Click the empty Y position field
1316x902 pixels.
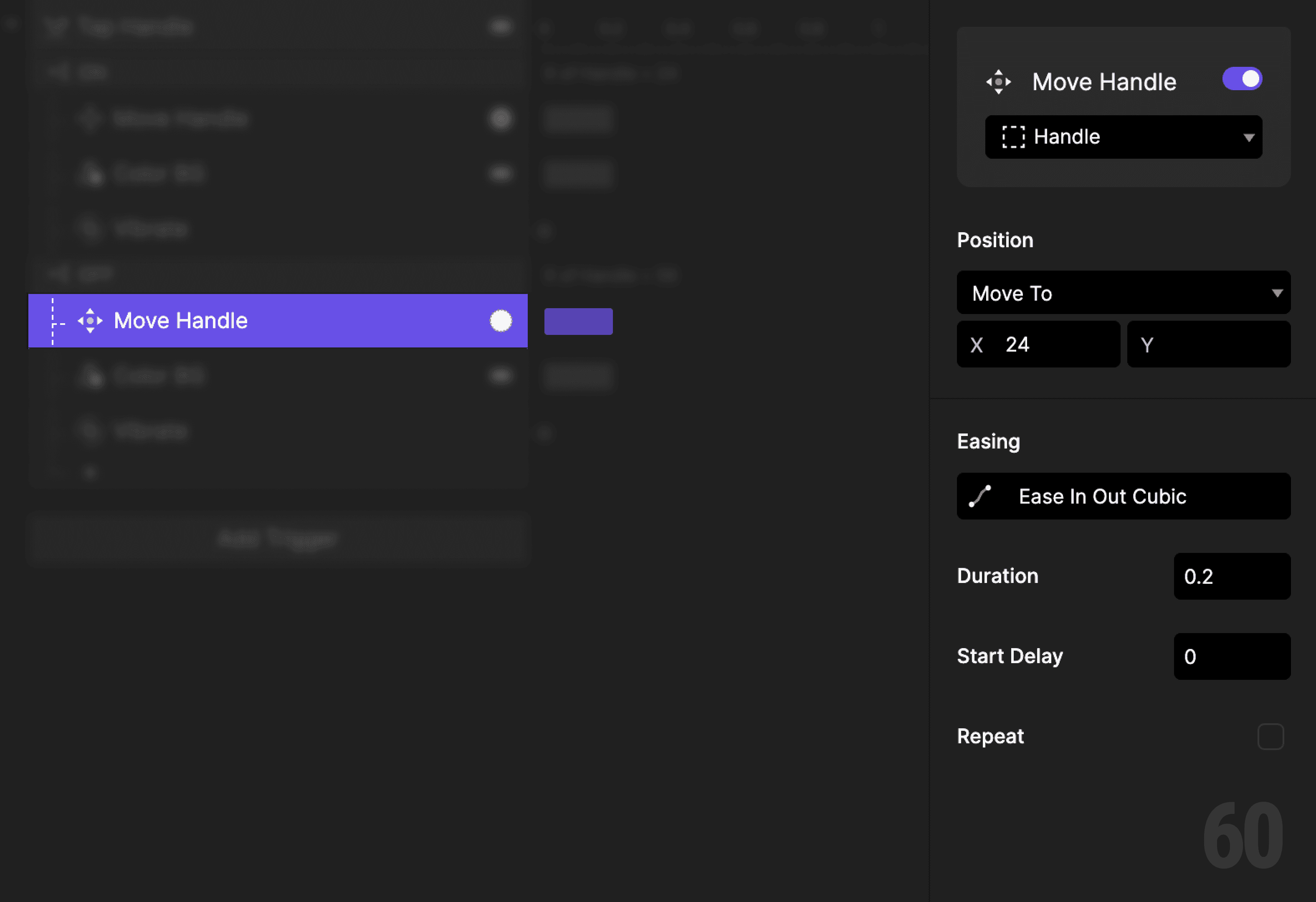[x=1209, y=344]
